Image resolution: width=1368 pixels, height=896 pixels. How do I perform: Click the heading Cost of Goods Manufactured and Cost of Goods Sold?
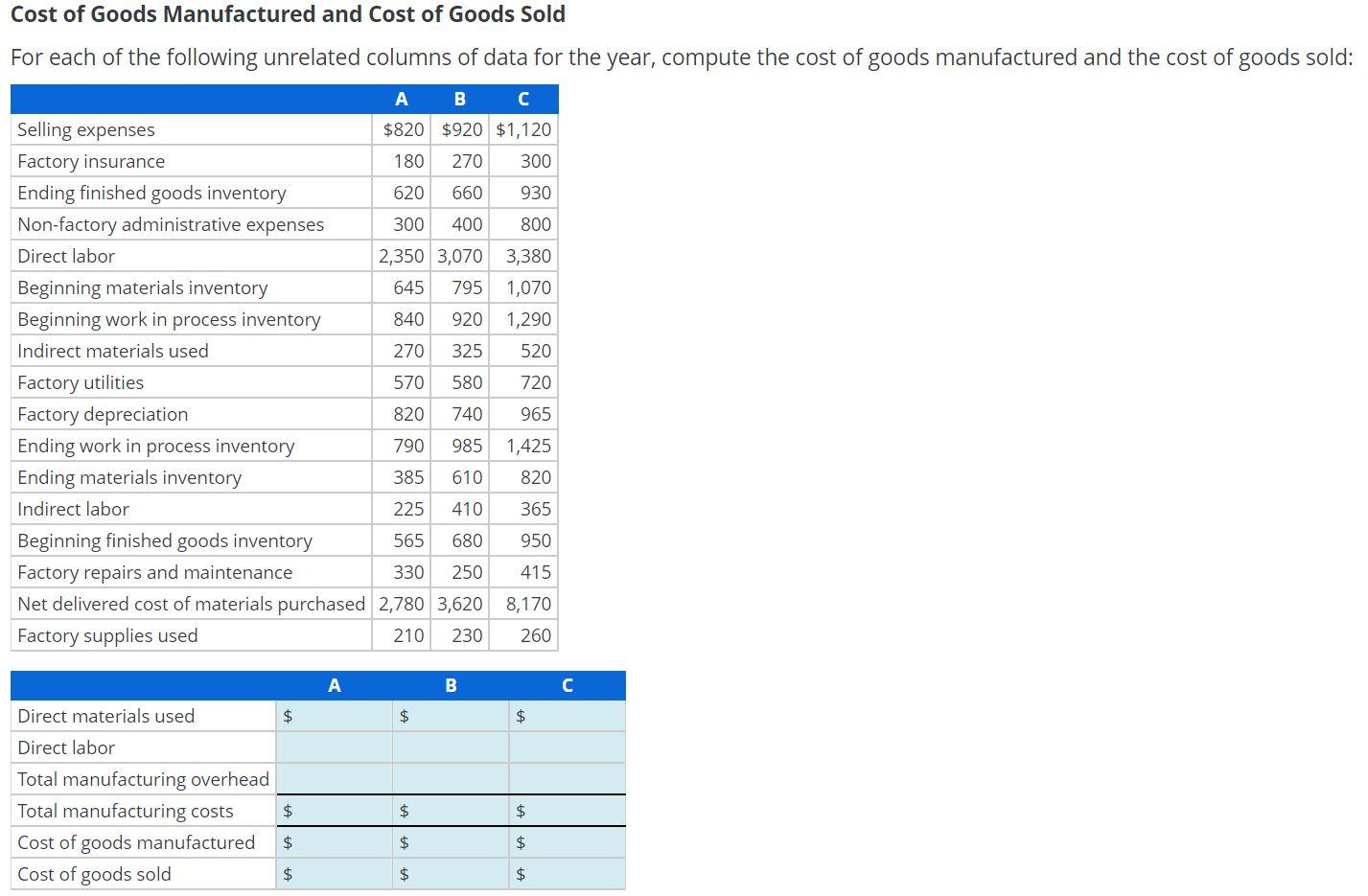click(288, 14)
